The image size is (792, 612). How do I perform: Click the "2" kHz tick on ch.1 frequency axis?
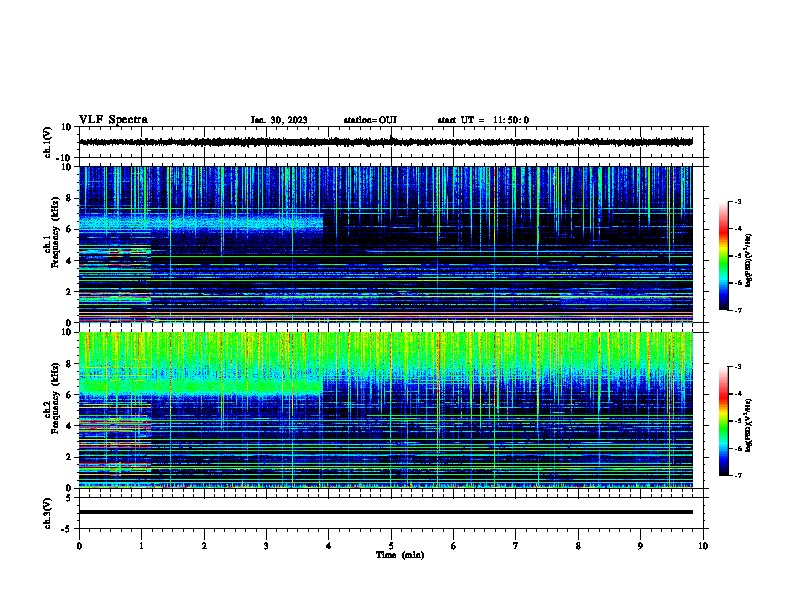(69, 292)
